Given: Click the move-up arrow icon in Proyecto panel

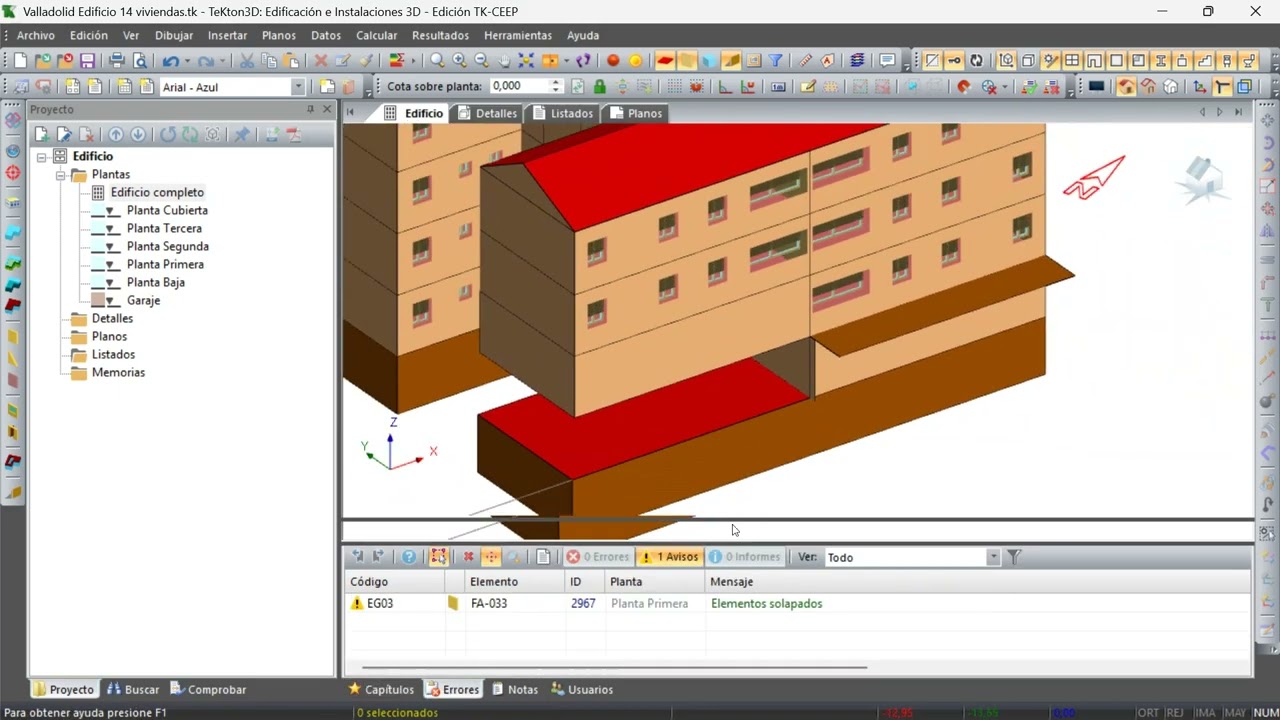Looking at the screenshot, I should pyautogui.click(x=116, y=134).
